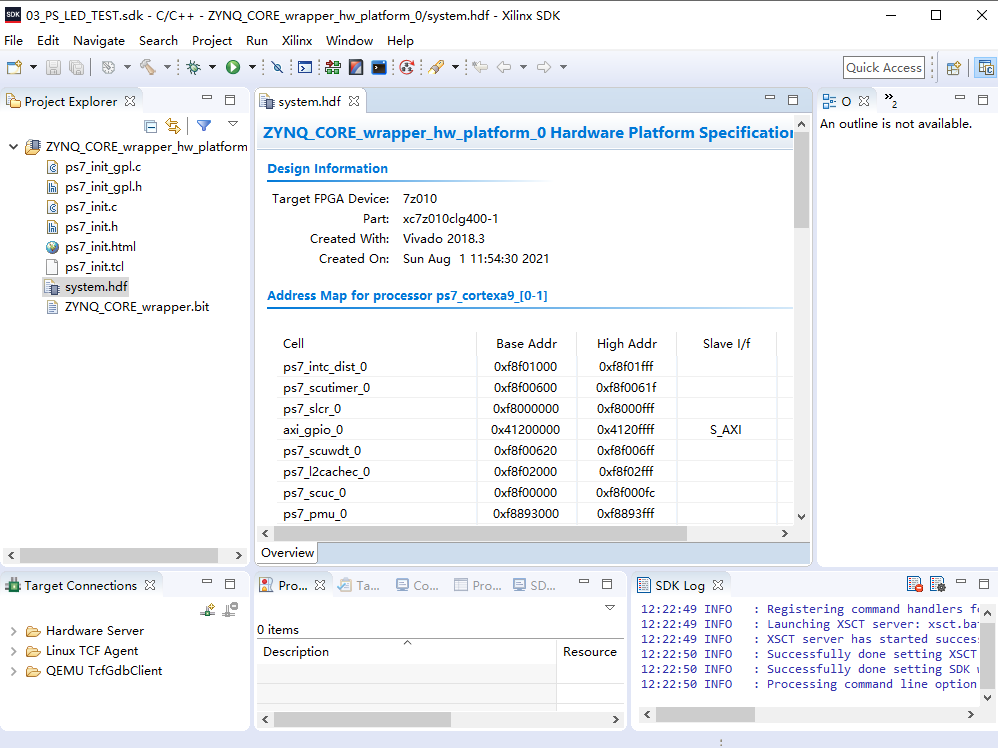Click the Build hammer icon
The image size is (998, 748).
pyautogui.click(x=148, y=67)
